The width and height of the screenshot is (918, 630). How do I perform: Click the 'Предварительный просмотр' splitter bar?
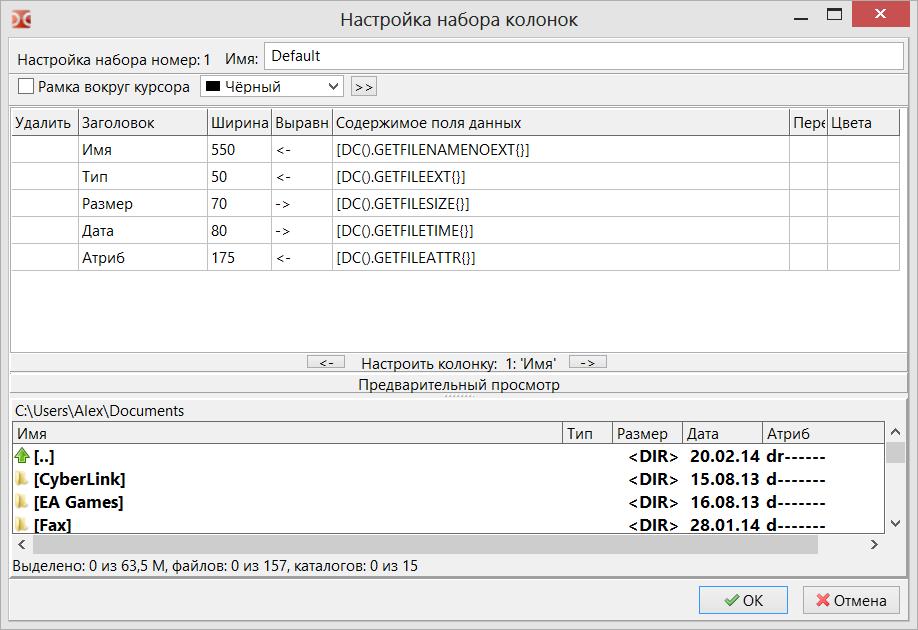458,385
